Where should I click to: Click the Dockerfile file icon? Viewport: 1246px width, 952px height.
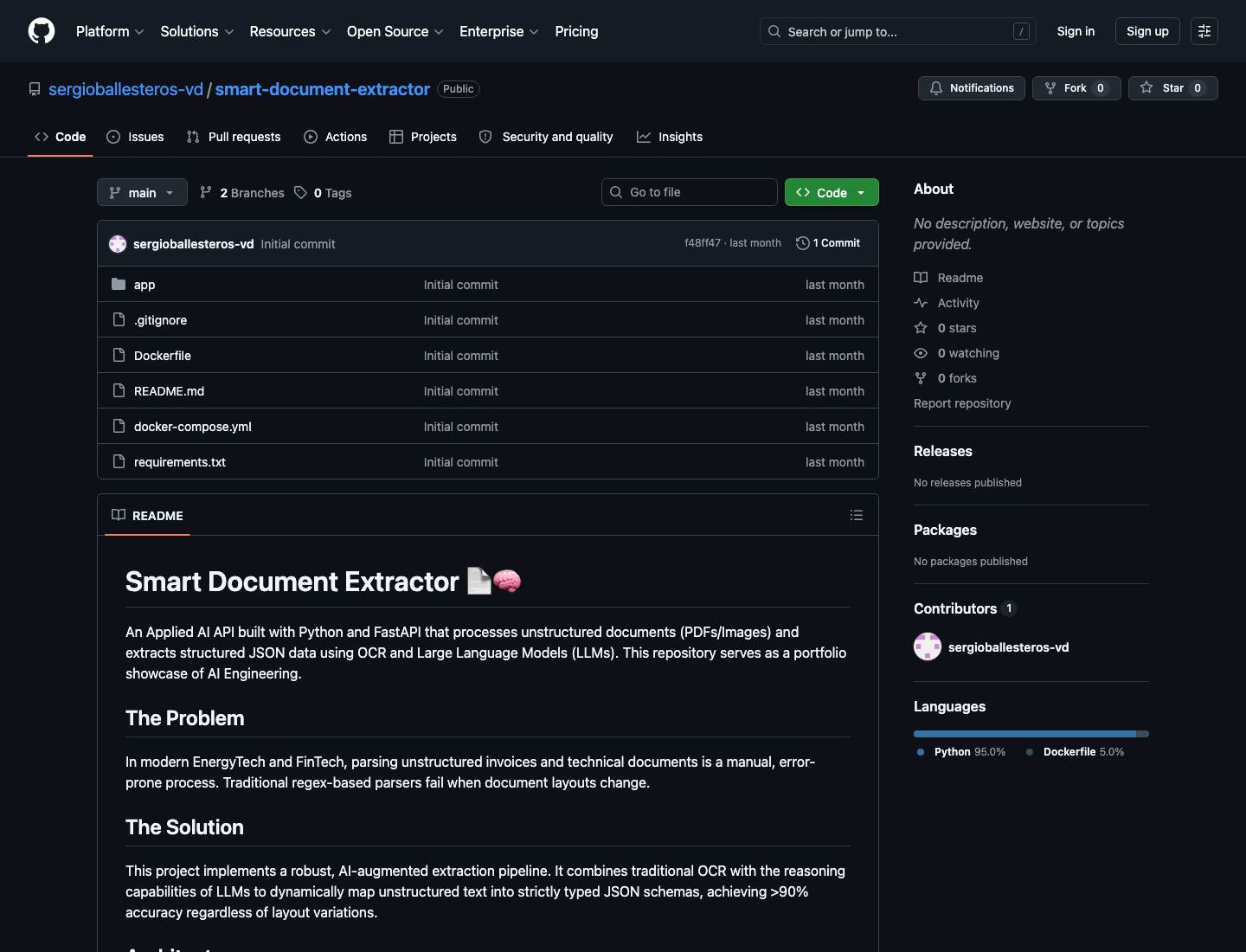pos(119,355)
